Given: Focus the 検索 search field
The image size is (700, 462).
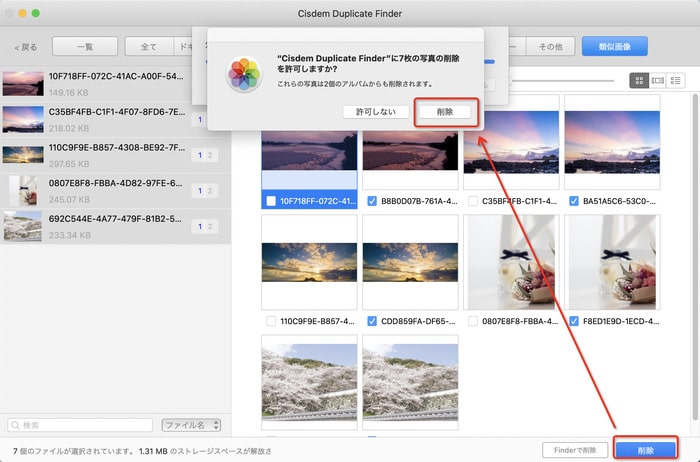Looking at the screenshot, I should [80, 425].
